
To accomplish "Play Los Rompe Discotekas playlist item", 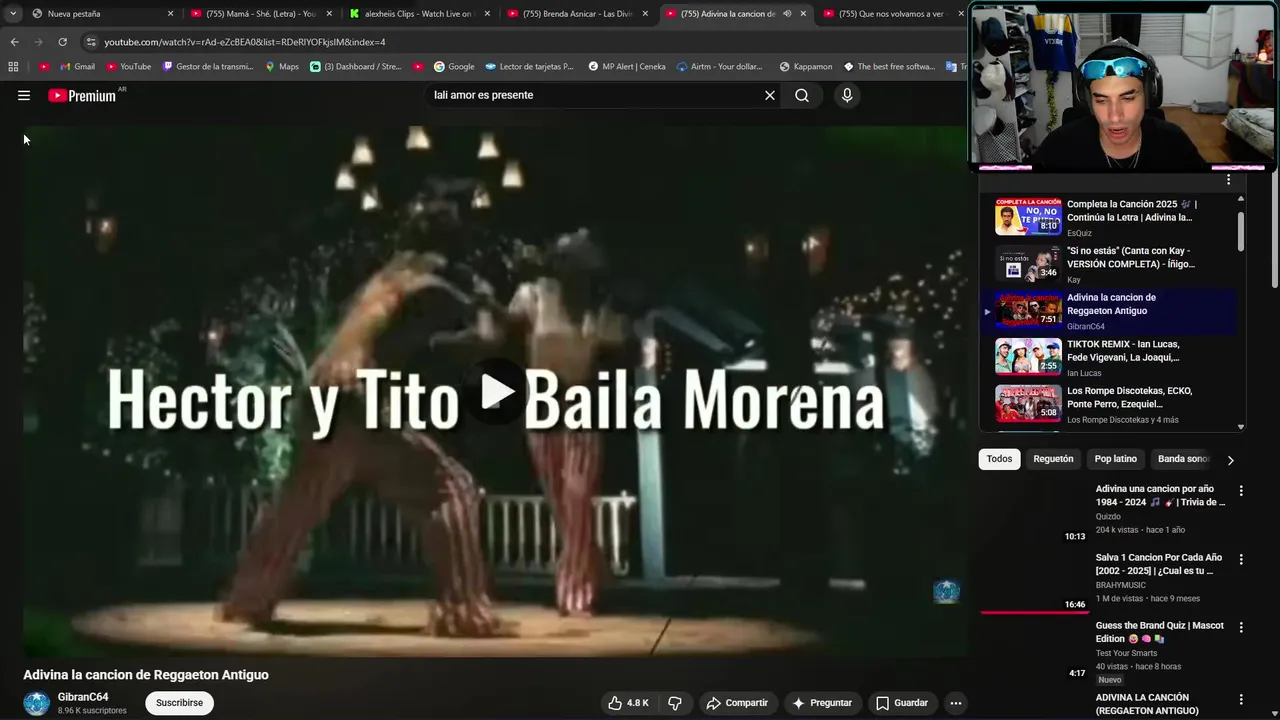I will [1110, 404].
